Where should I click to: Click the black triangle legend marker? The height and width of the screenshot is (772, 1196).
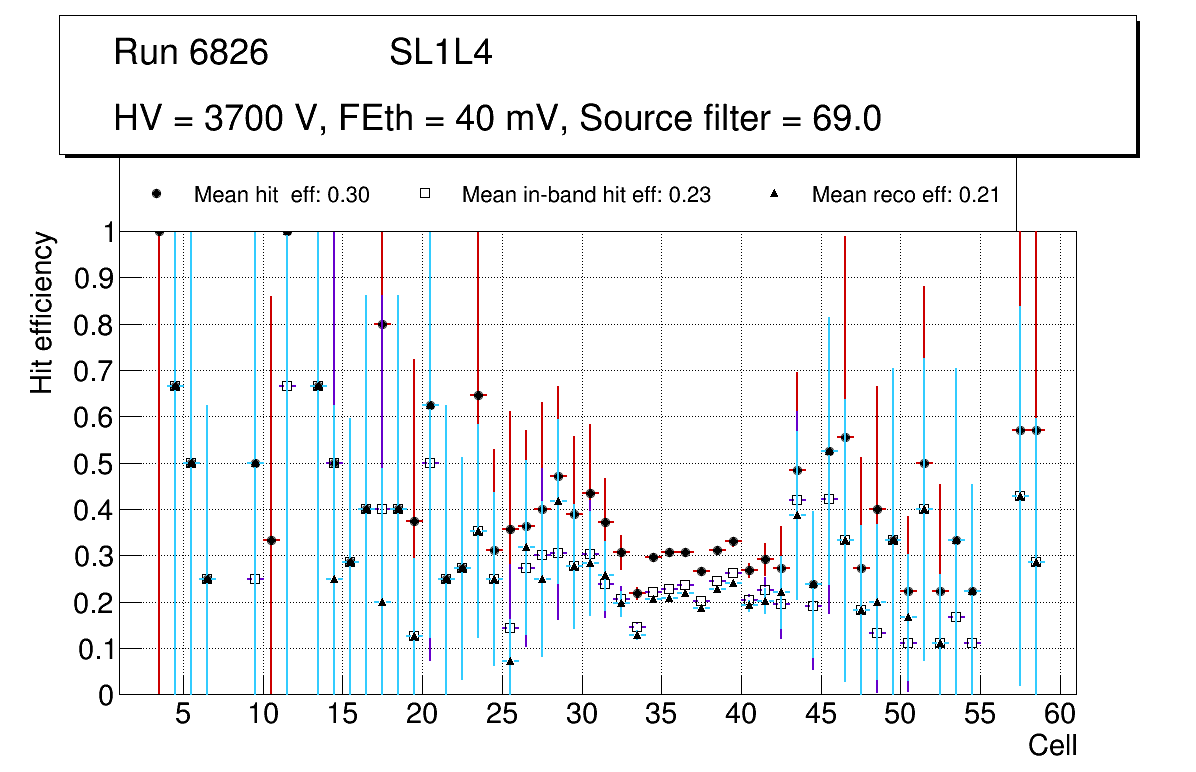776,195
